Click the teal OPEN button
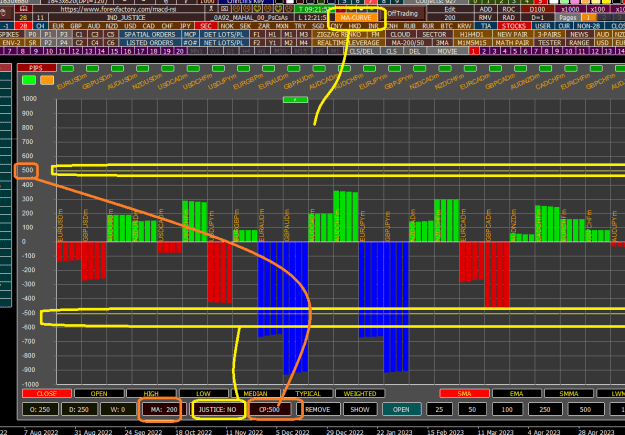Viewport: 625px width, 435px height. [401, 409]
